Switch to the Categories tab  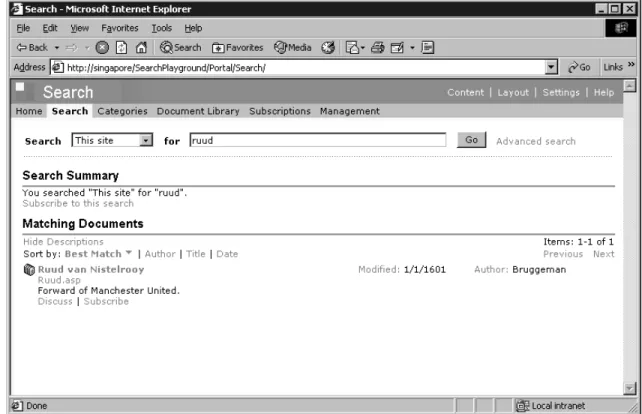(122, 111)
